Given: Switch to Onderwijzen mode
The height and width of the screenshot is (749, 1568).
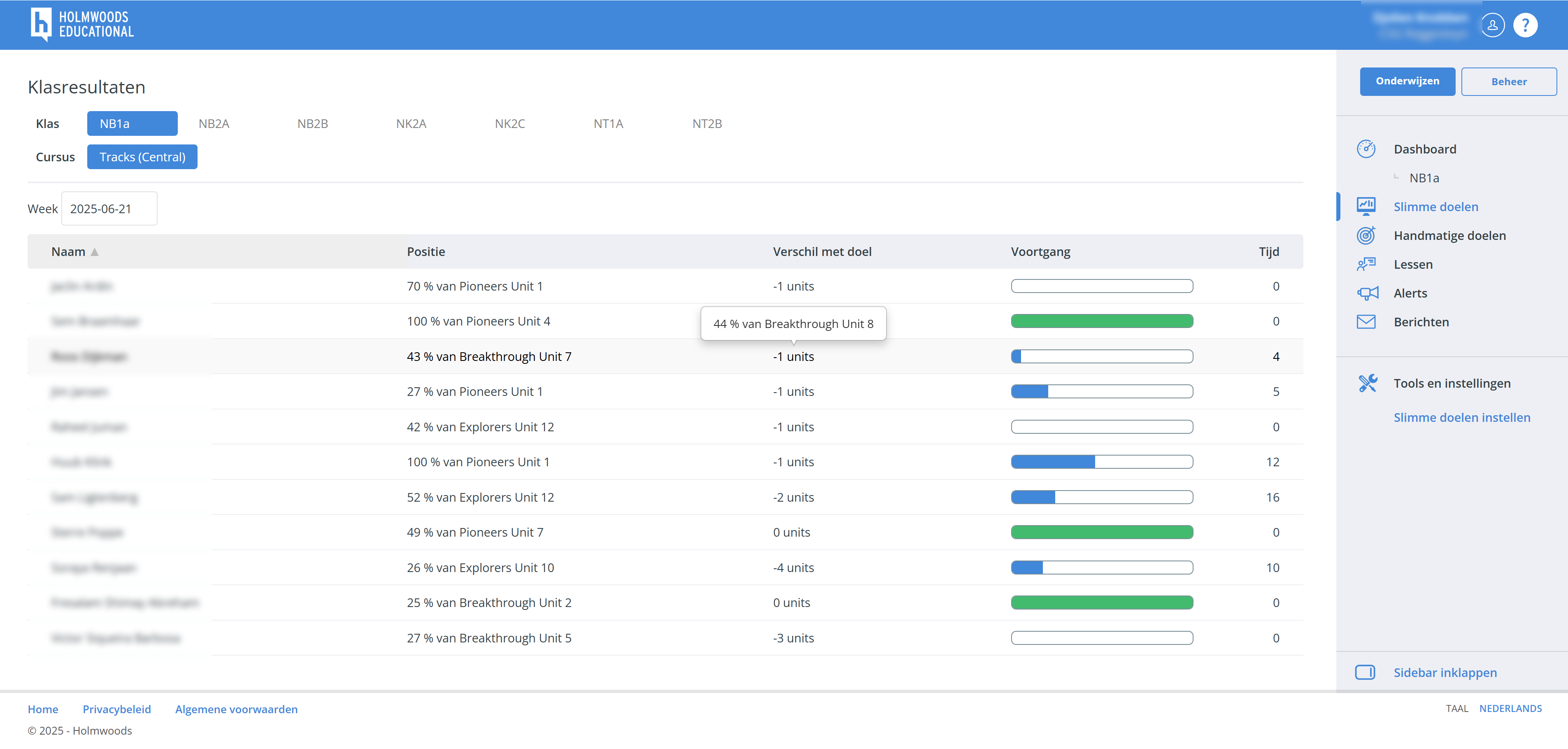Looking at the screenshot, I should [x=1407, y=81].
